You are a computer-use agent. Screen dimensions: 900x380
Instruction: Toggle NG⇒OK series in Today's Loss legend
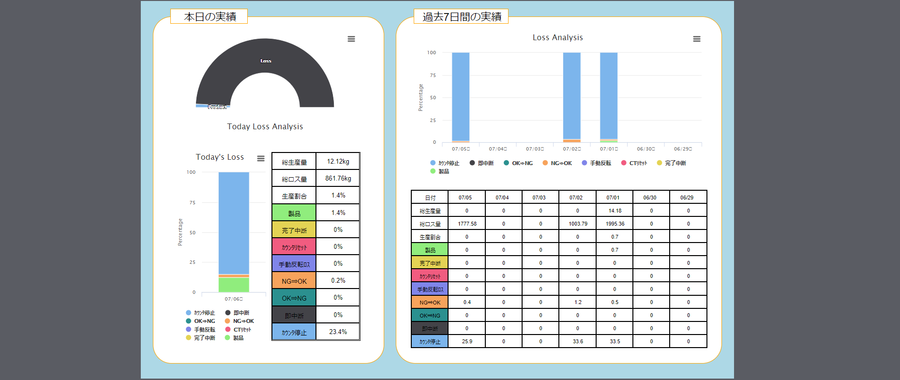point(239,321)
